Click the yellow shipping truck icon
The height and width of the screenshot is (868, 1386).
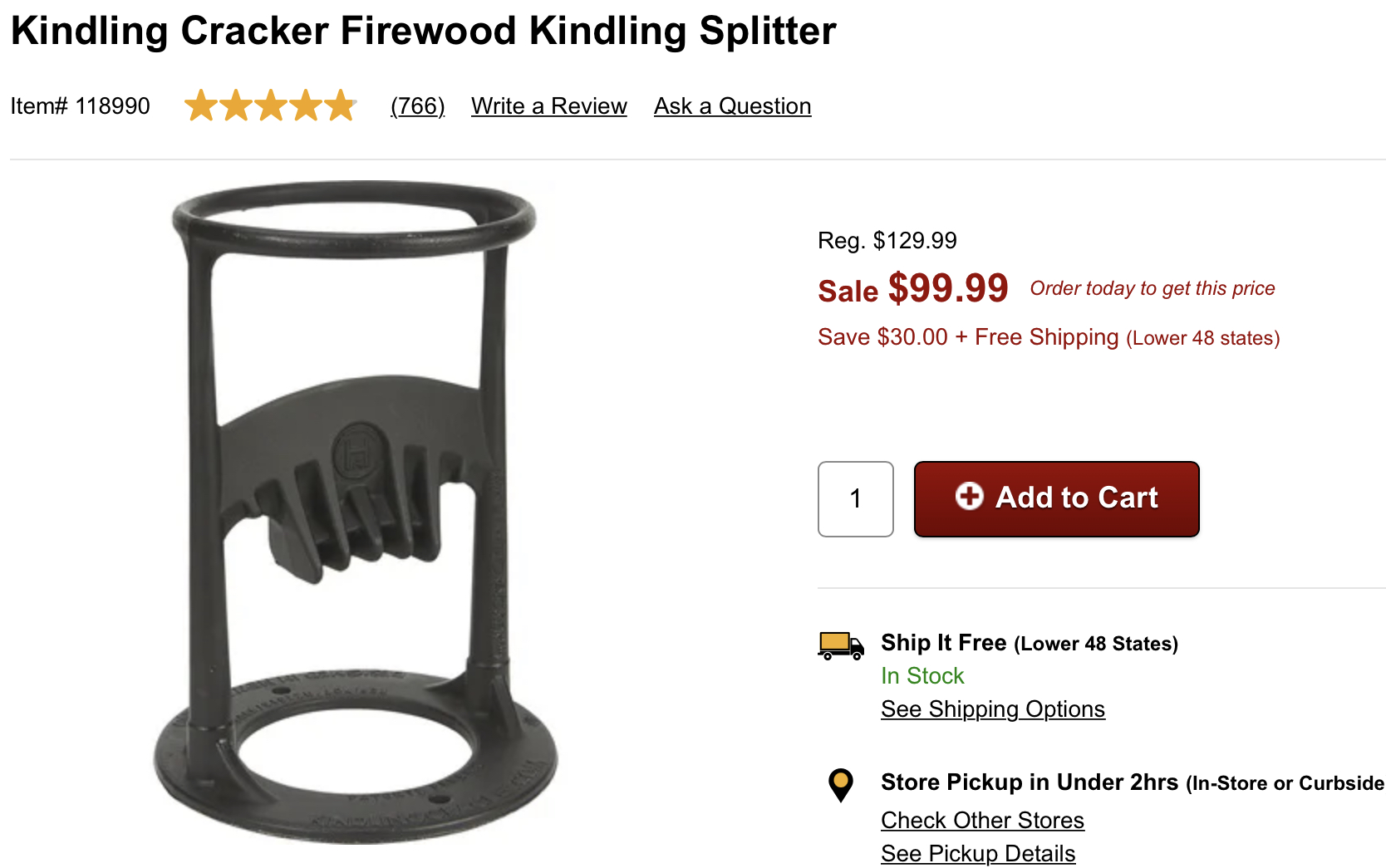[841, 645]
